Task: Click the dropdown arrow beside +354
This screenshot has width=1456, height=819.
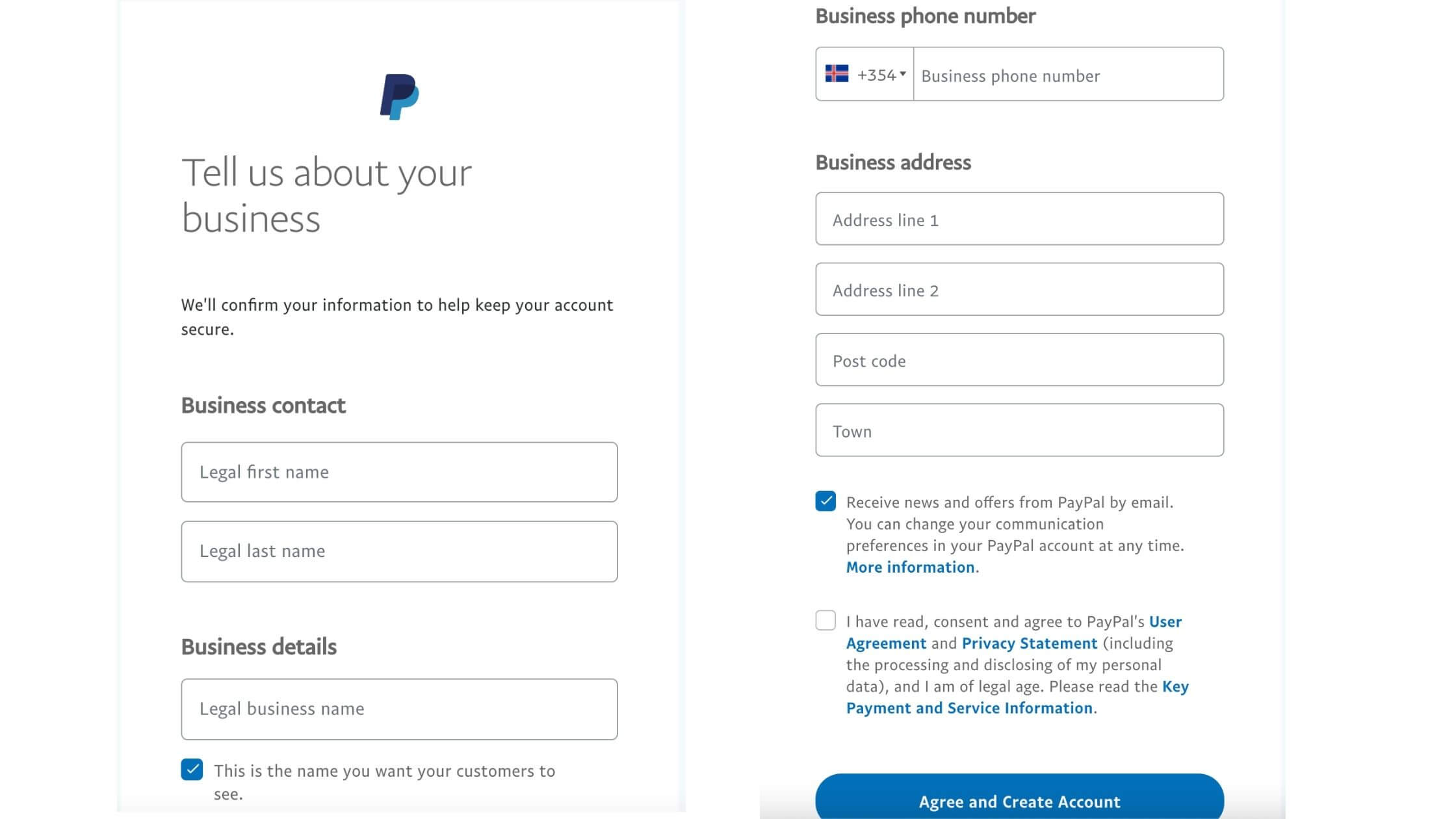Action: (903, 73)
